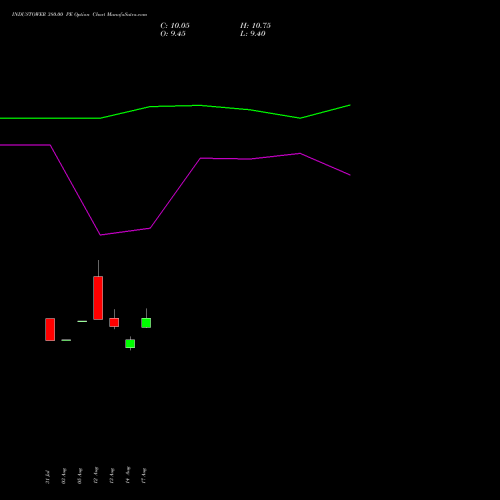This screenshot has width=500, height=500.
Task: Select the high value H: 10.75
Action: point(255,26)
